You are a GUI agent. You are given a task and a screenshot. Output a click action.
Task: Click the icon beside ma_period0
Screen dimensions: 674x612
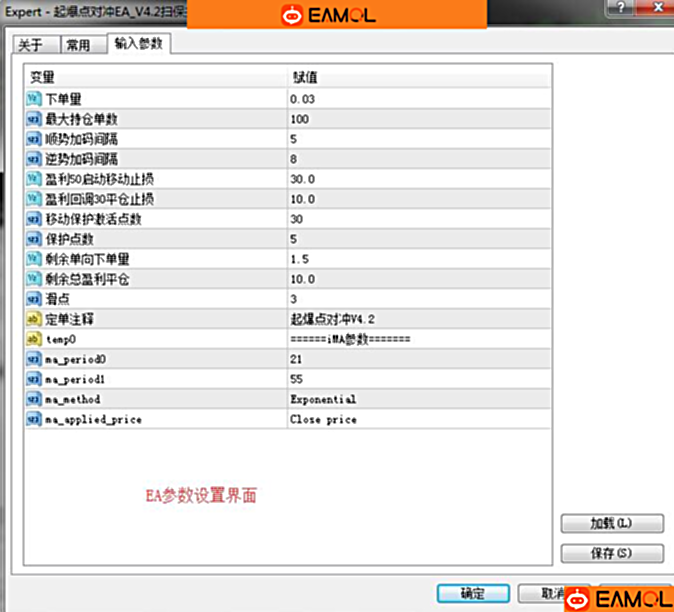pos(34,359)
